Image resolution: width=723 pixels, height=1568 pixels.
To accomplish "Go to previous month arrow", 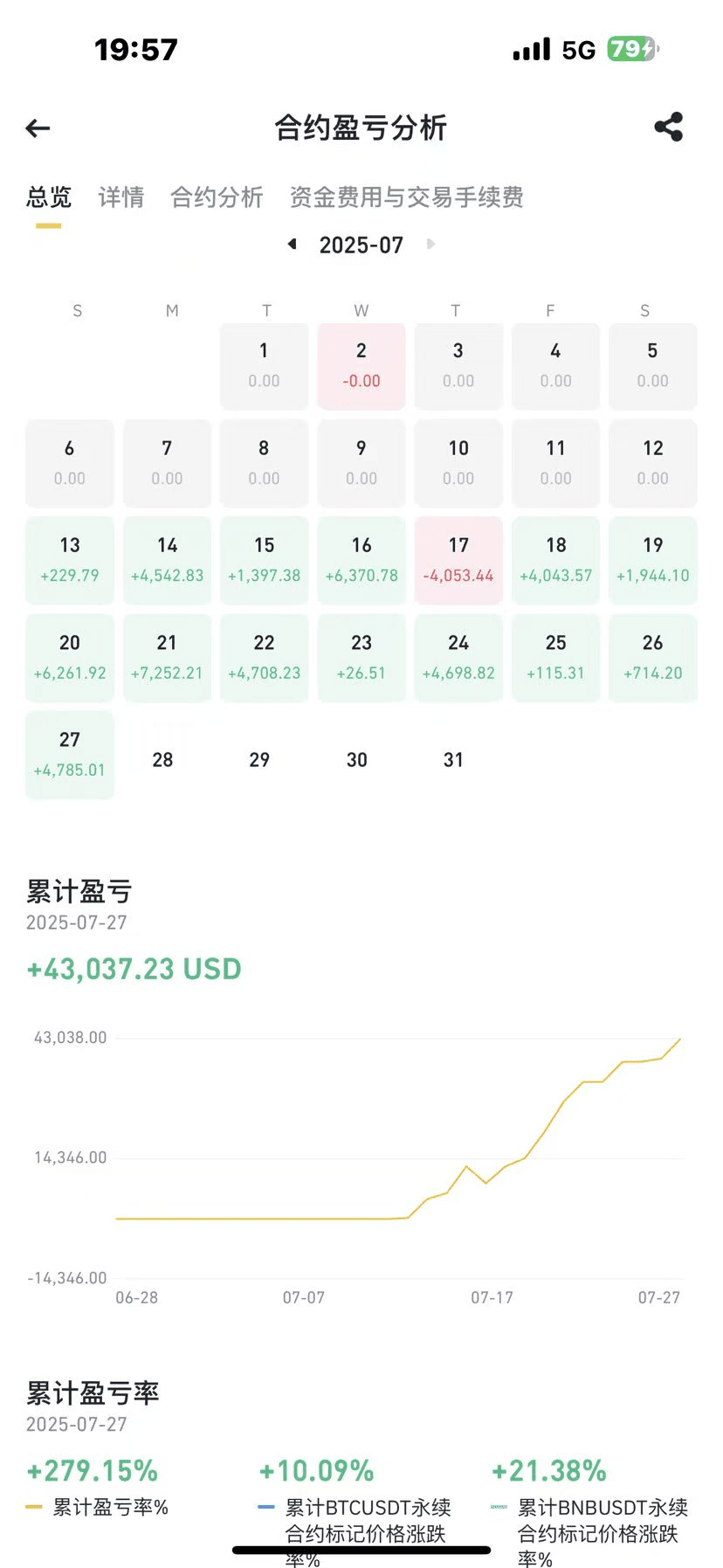I will 293,245.
